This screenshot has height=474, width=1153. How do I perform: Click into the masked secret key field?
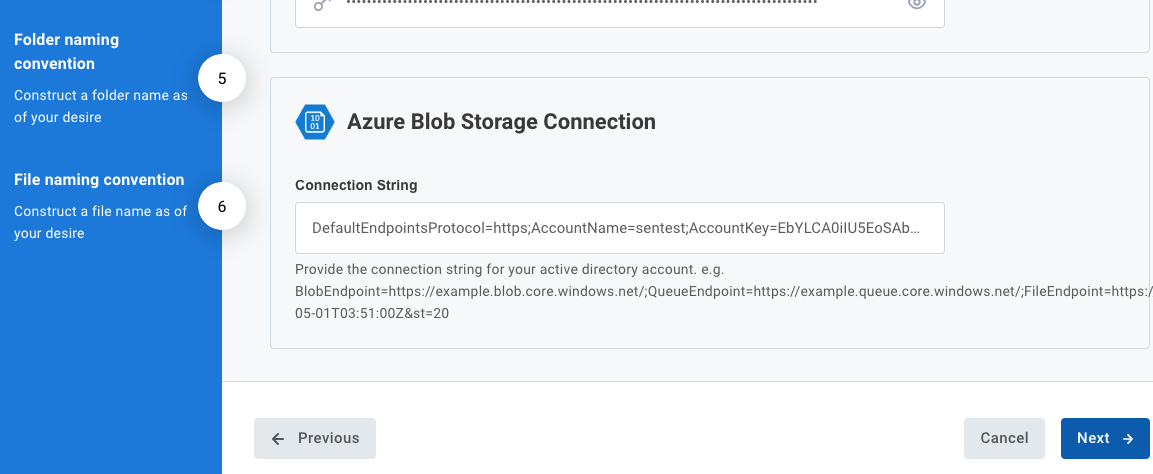(x=600, y=6)
